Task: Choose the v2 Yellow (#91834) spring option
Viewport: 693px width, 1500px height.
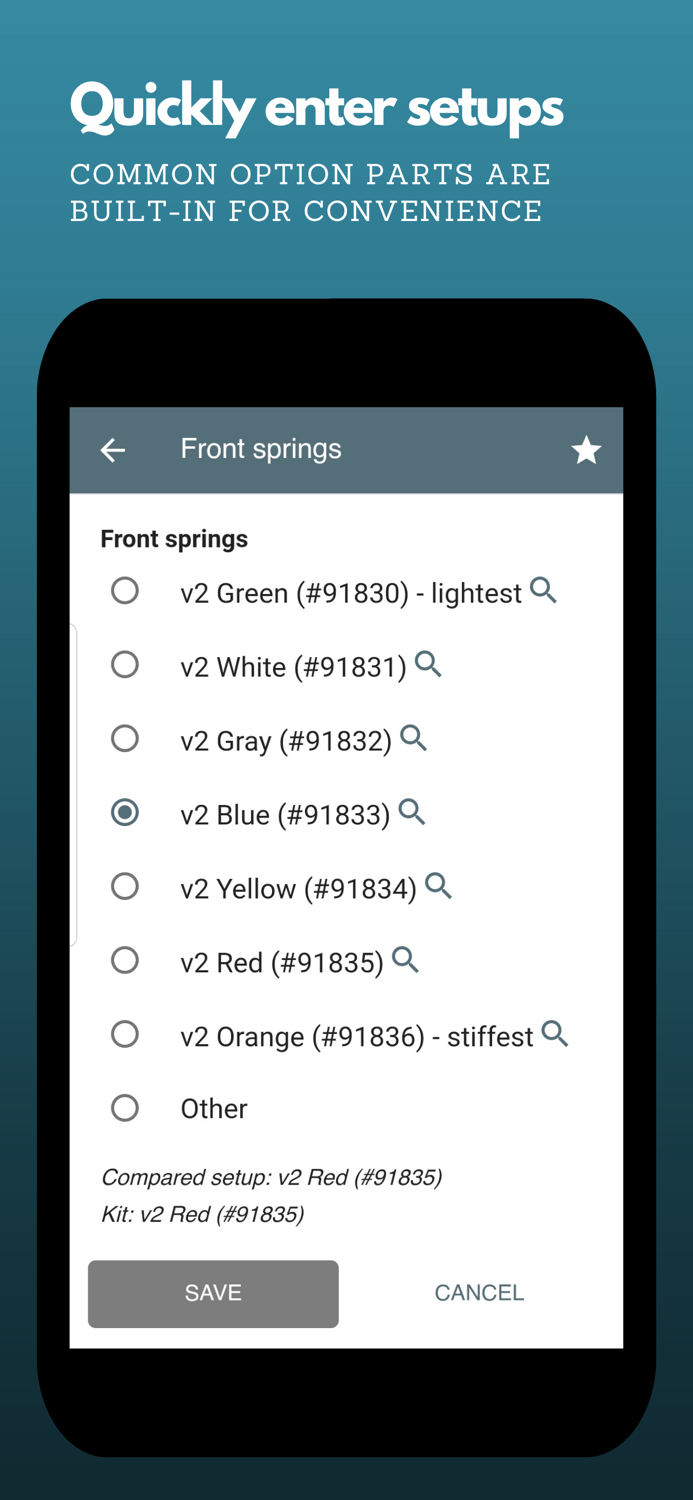Action: pyautogui.click(x=125, y=886)
